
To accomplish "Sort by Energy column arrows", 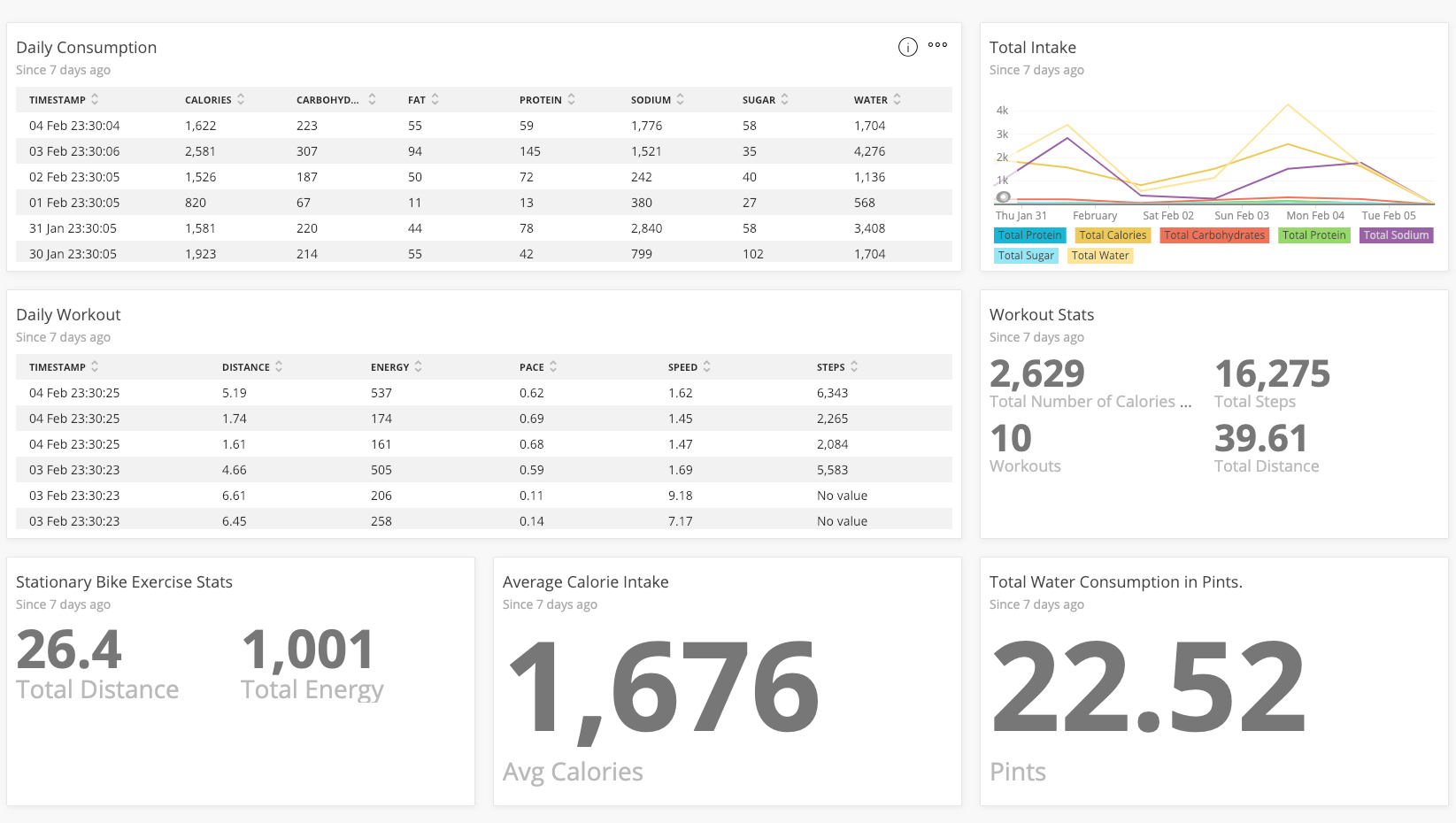I will pyautogui.click(x=418, y=366).
